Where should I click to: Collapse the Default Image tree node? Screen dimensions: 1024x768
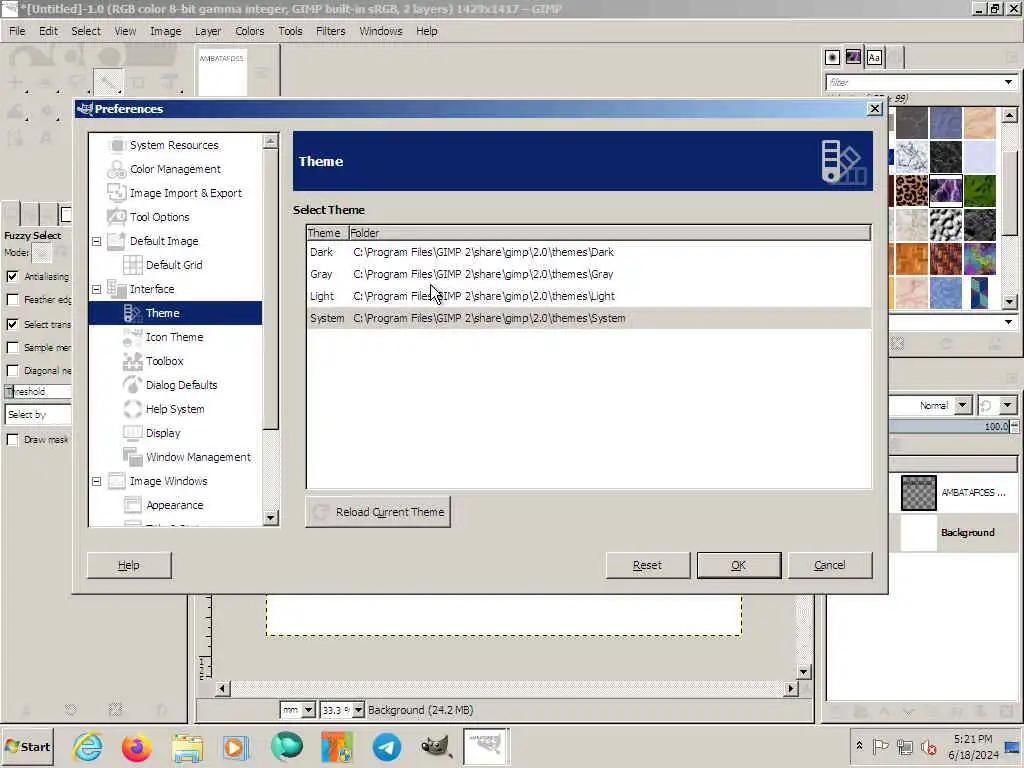pos(97,241)
